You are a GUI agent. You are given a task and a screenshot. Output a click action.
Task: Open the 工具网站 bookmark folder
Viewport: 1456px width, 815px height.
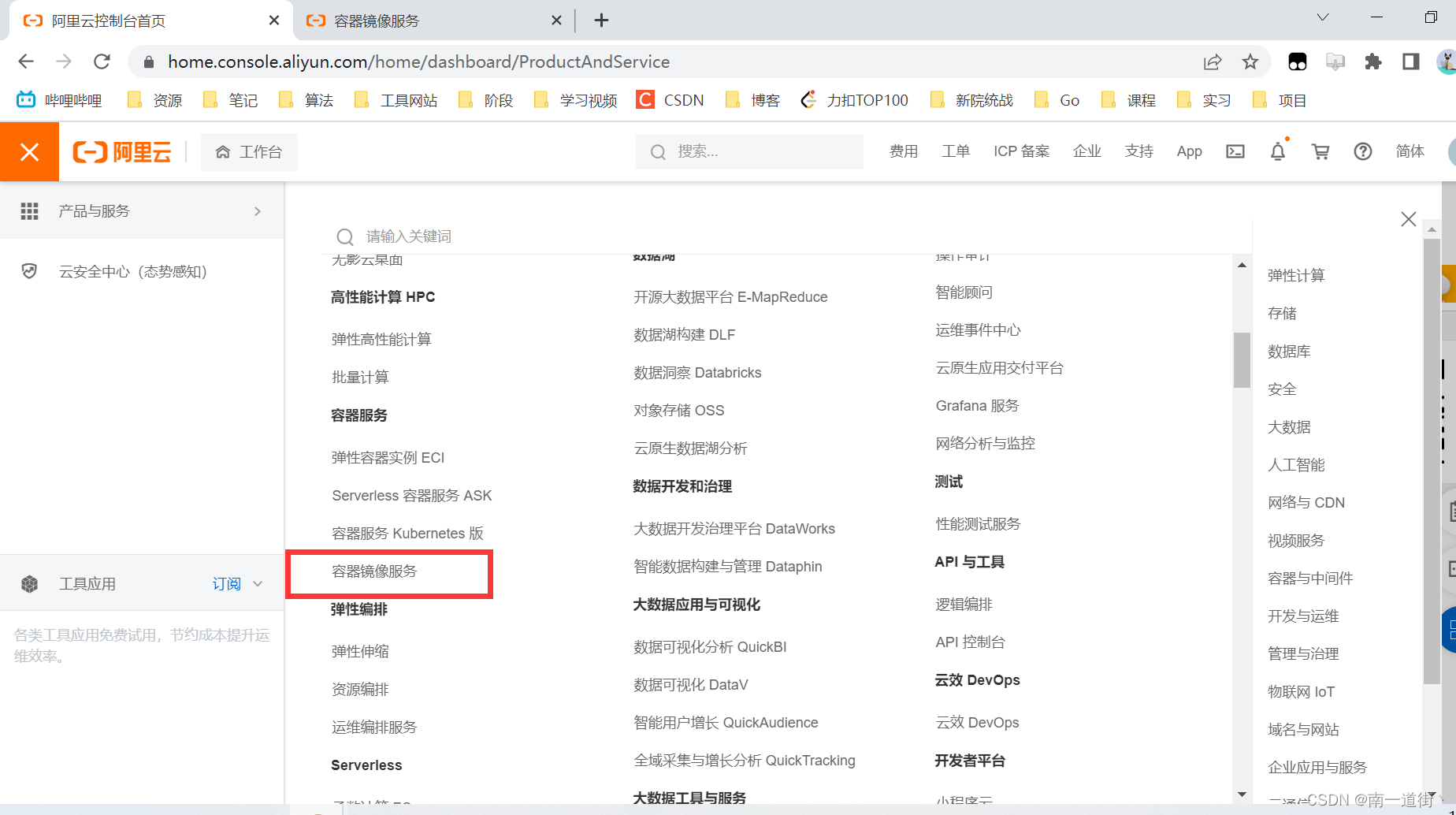tap(396, 100)
